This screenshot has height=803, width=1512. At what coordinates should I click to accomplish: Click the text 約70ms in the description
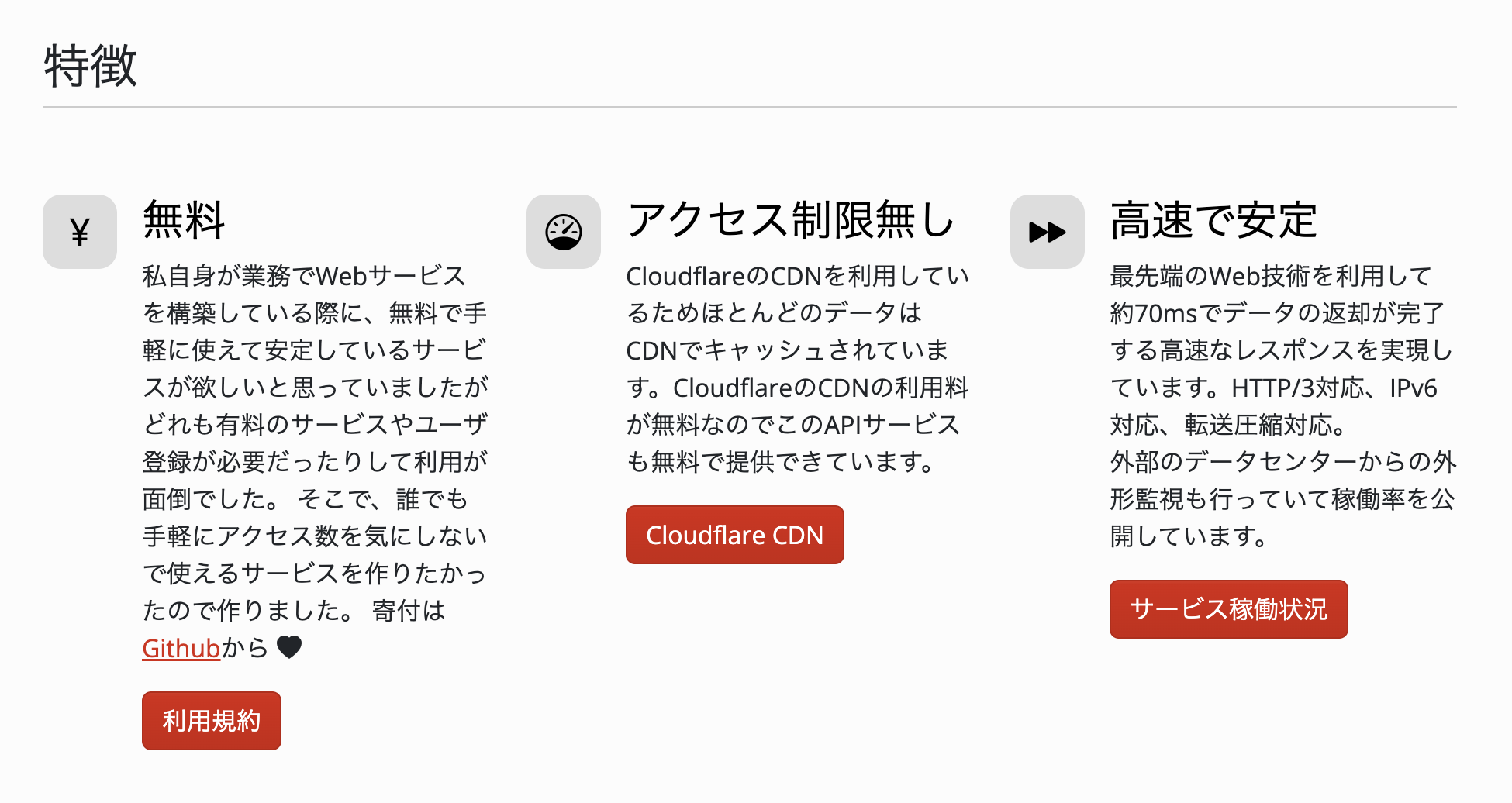(x=1154, y=313)
